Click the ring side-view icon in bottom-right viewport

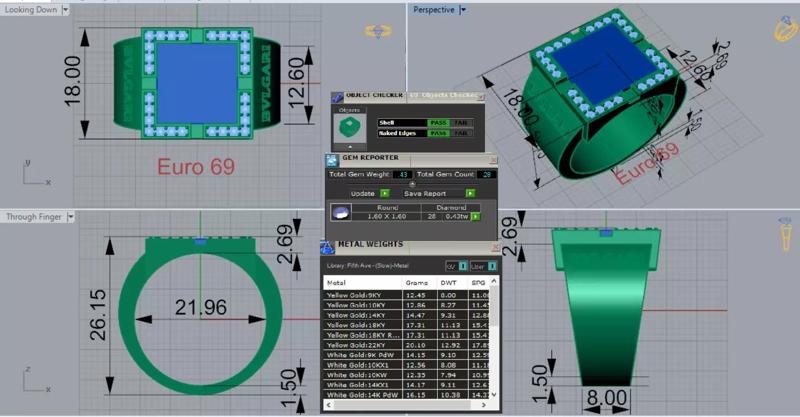coord(786,234)
